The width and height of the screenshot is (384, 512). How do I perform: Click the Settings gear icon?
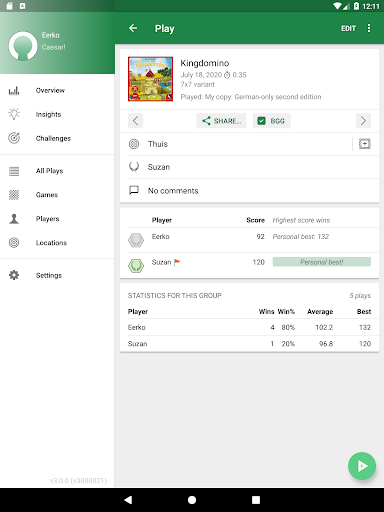[14, 275]
